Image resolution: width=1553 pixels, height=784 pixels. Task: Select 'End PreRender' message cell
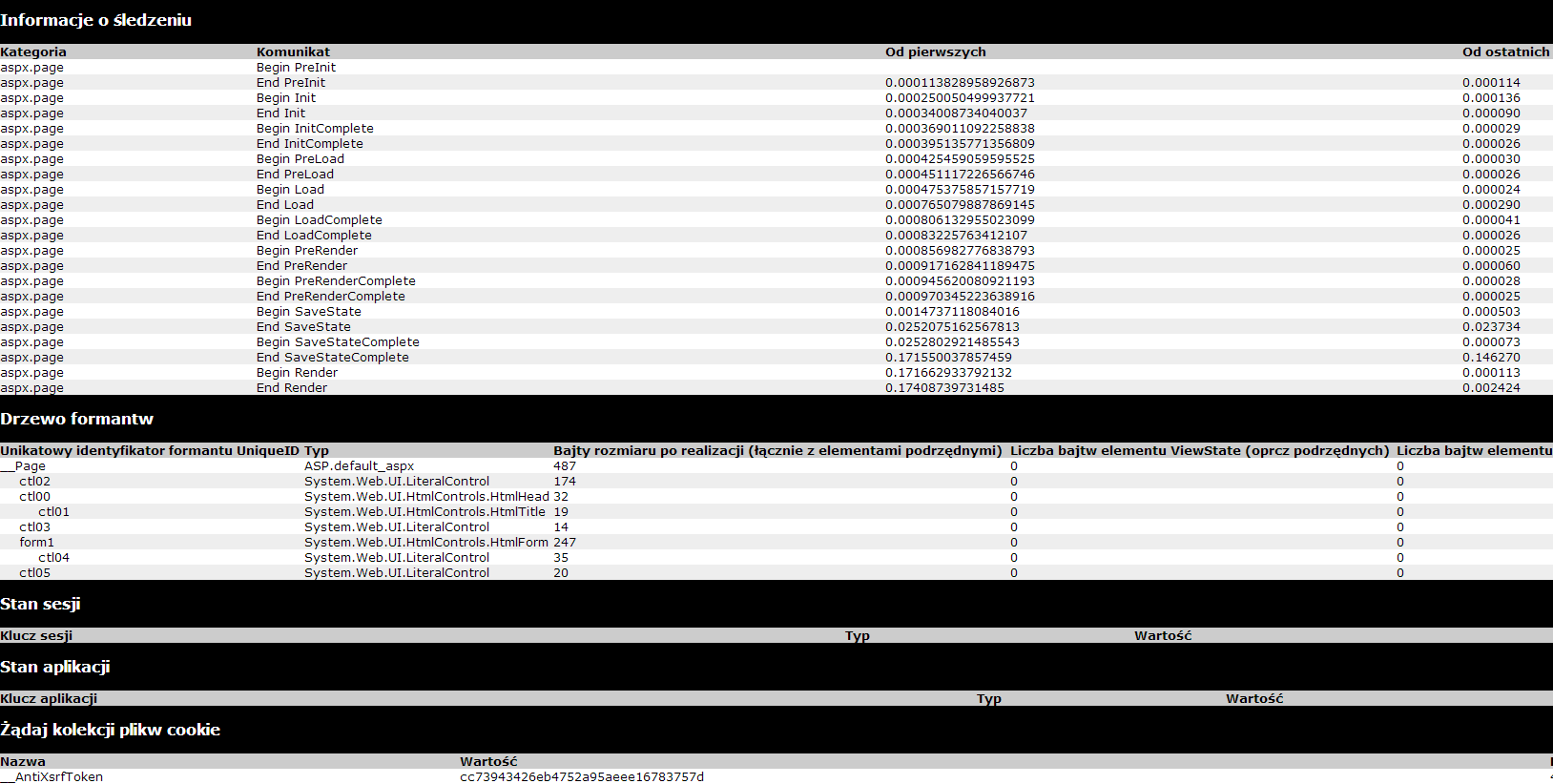(301, 266)
